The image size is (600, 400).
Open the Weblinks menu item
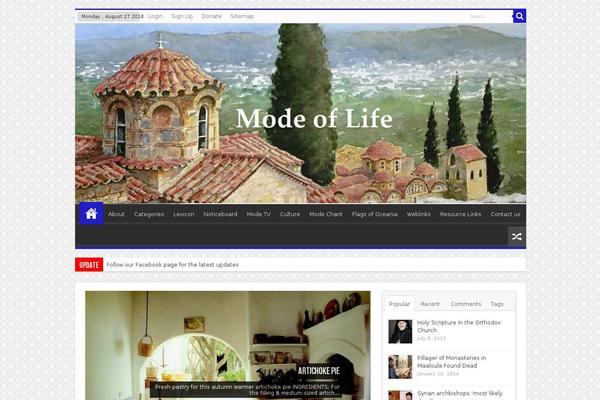click(x=419, y=214)
